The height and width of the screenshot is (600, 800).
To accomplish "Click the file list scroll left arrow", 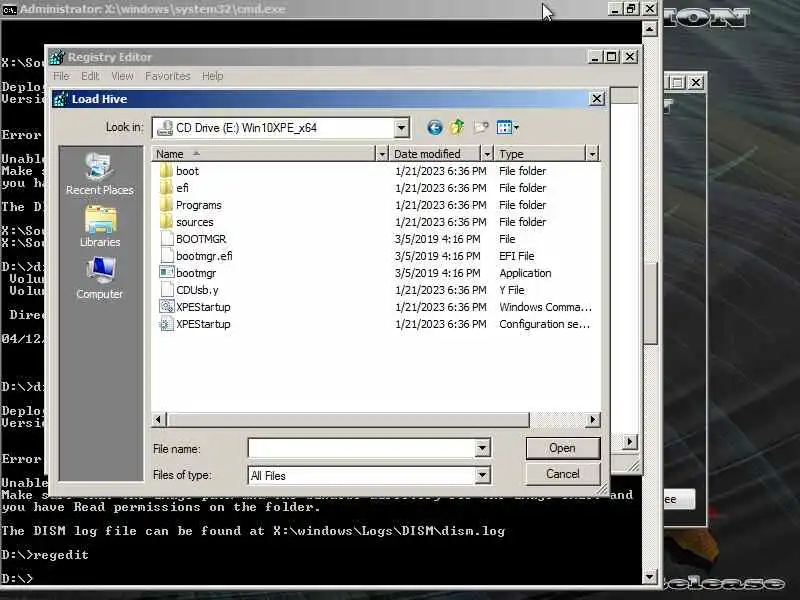I will pos(159,419).
